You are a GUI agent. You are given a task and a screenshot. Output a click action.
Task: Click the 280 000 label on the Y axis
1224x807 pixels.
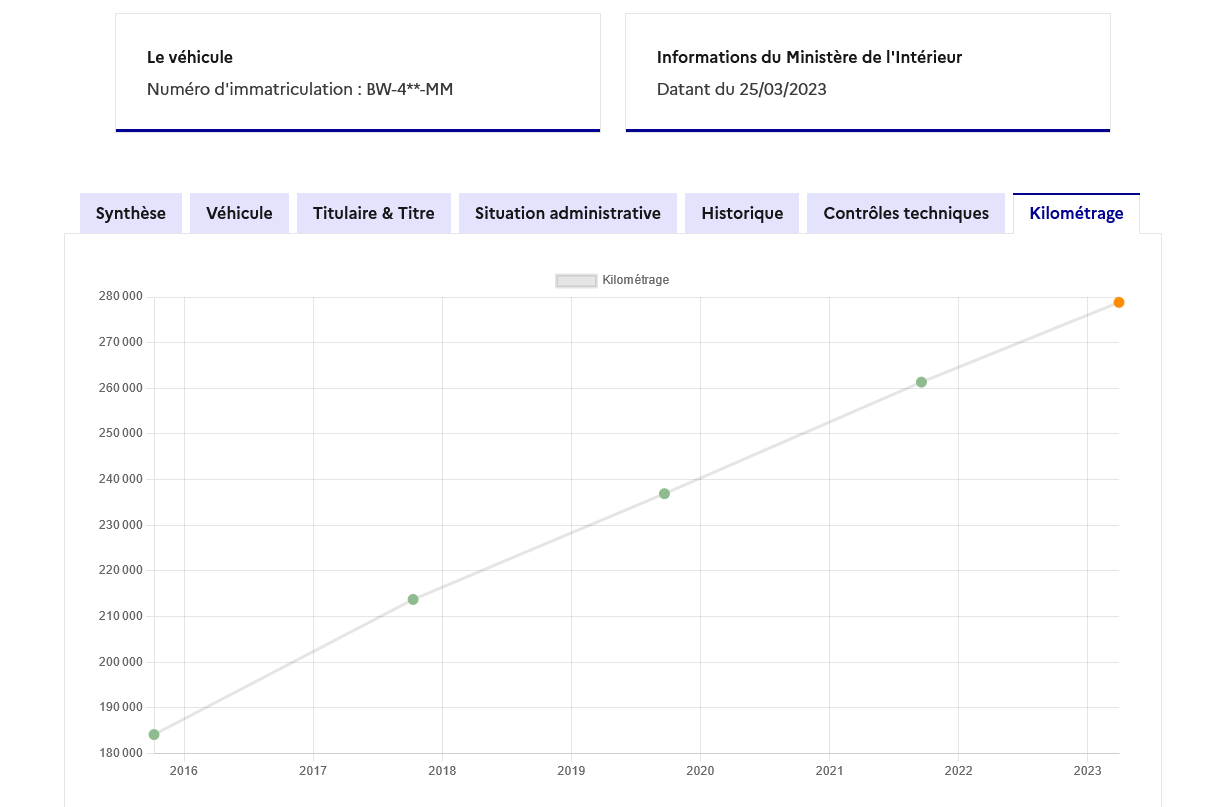pyautogui.click(x=120, y=296)
